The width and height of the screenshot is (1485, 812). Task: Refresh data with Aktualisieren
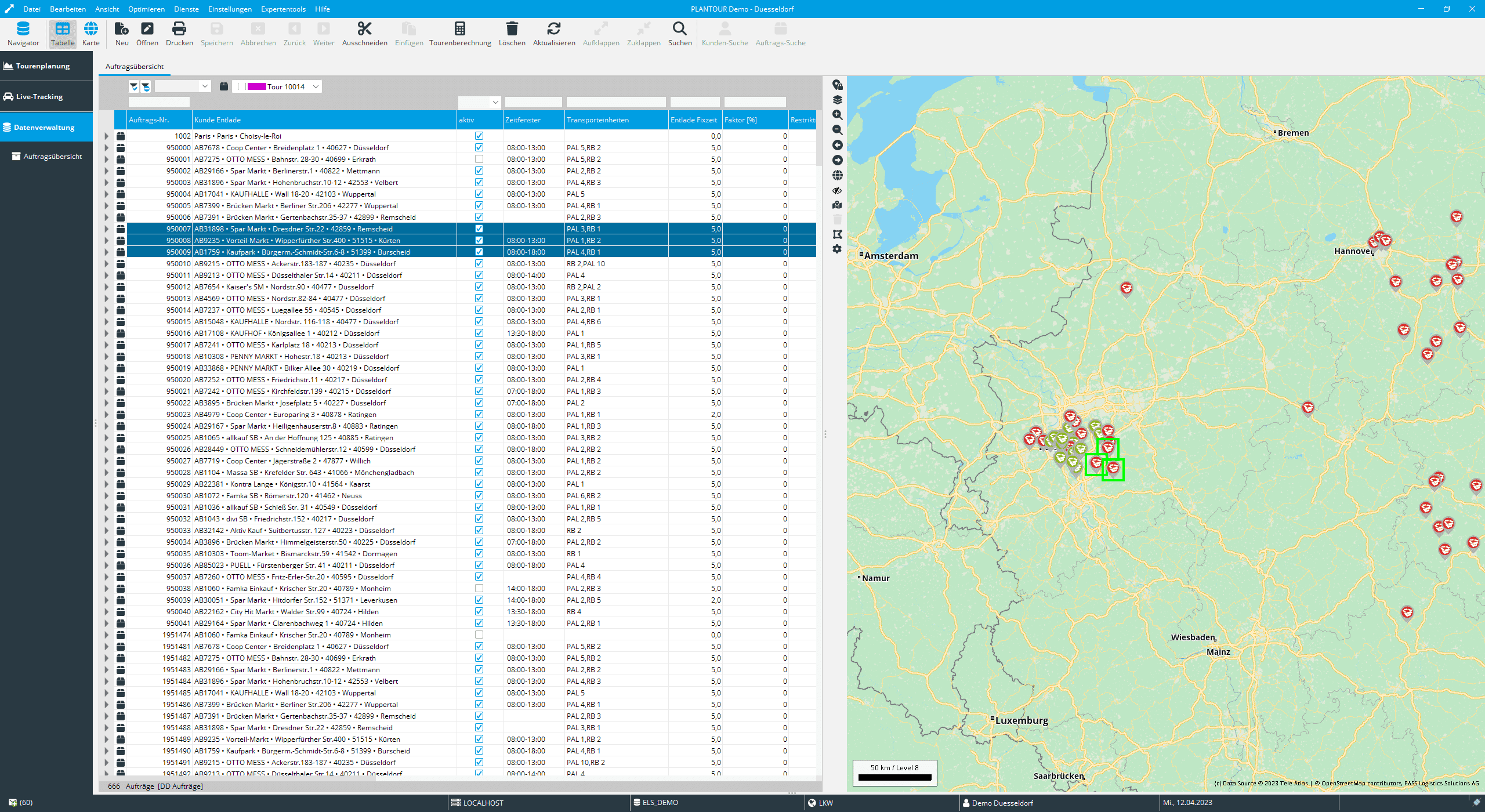tap(554, 34)
